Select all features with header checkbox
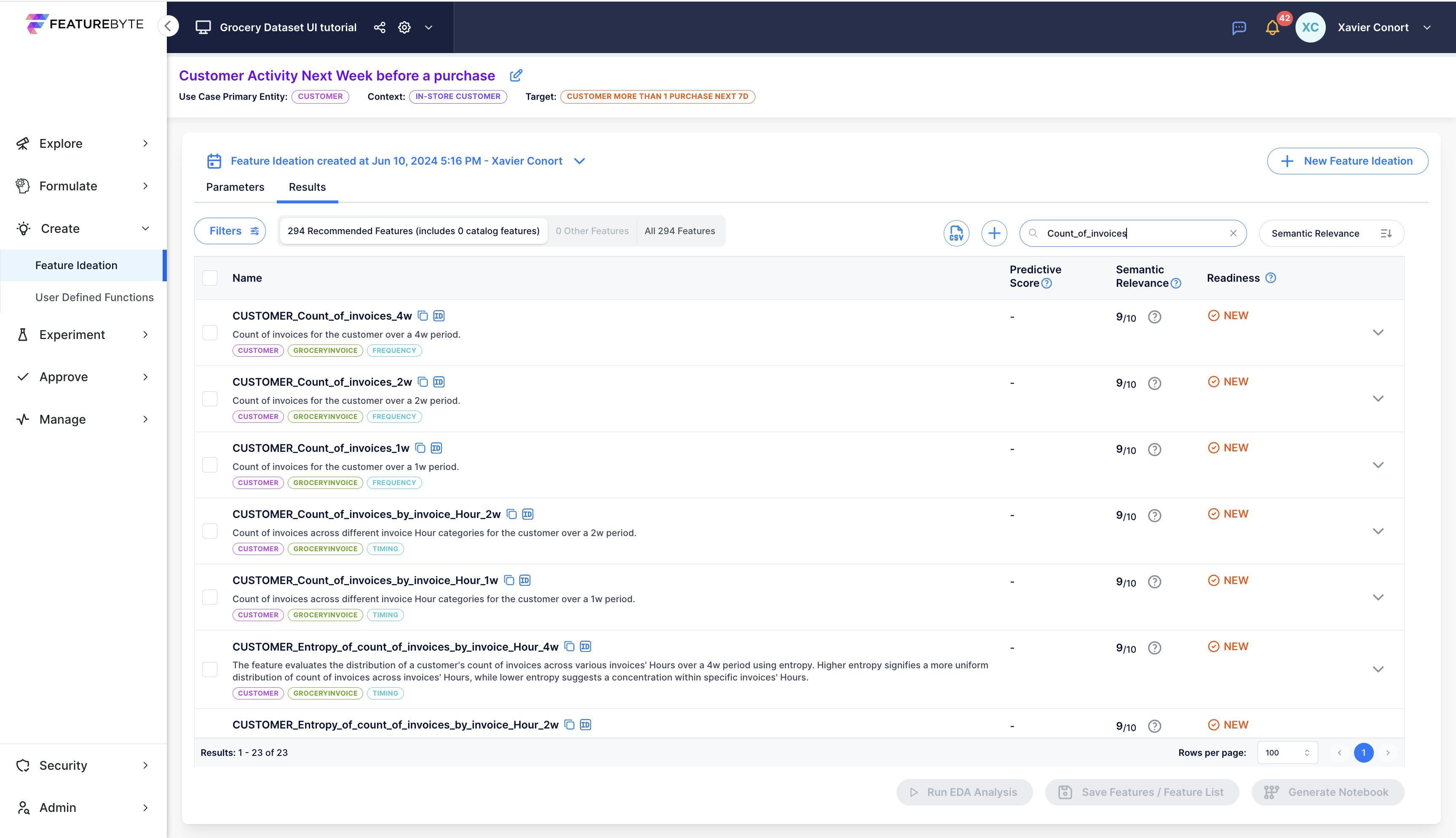This screenshot has width=1456, height=838. [x=209, y=278]
